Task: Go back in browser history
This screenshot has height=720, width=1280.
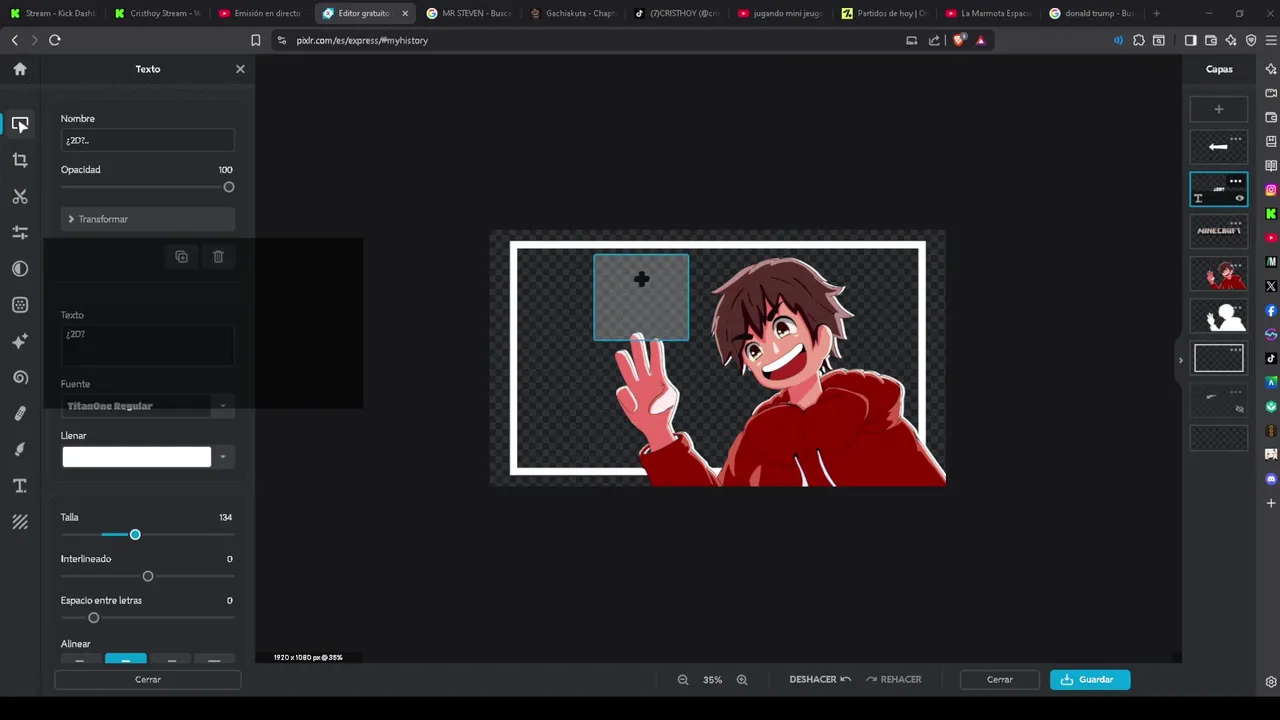Action: (x=15, y=40)
